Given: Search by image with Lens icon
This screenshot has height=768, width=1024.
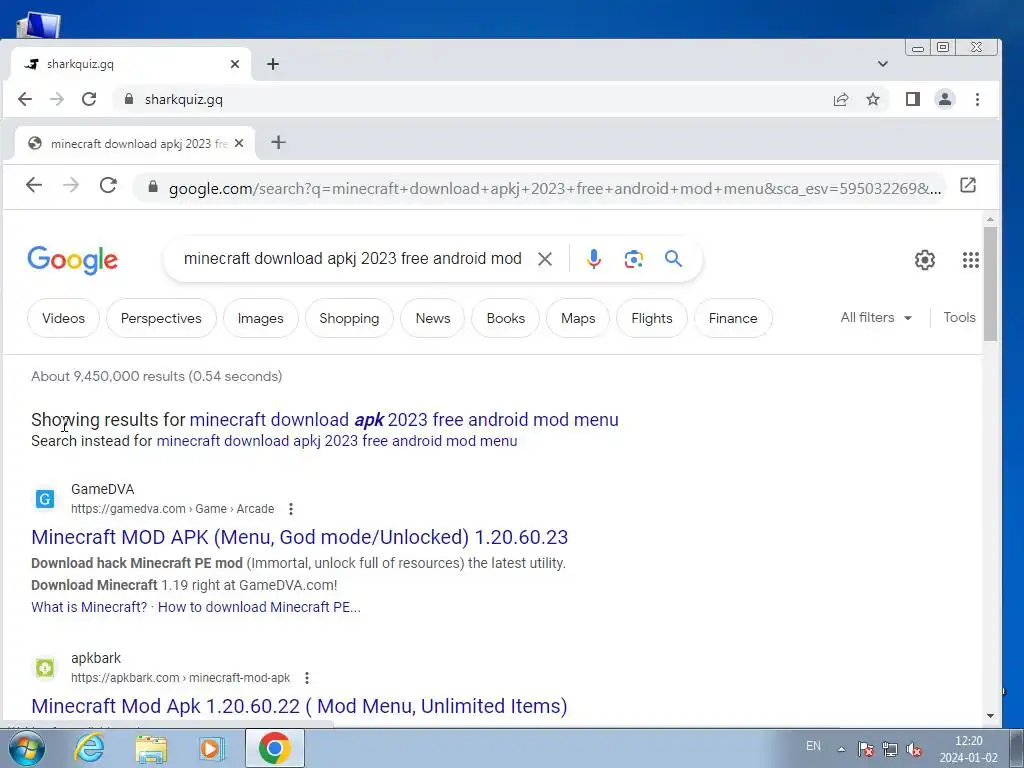Looking at the screenshot, I should (633, 259).
